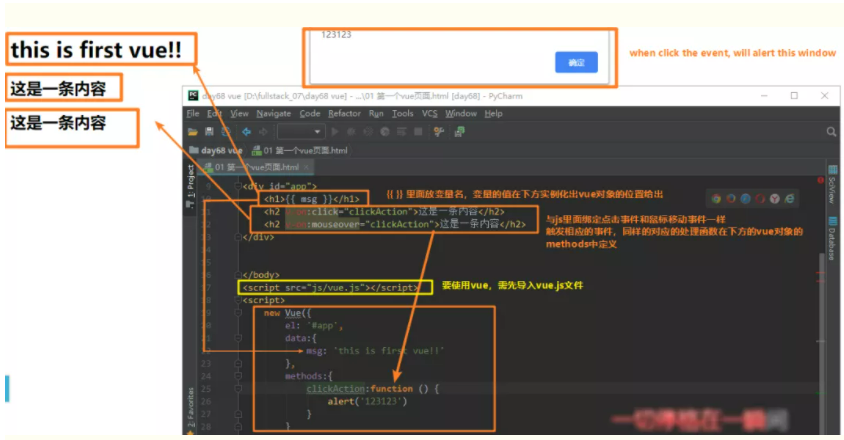Click the 'this is first vue!!' heading

click(x=96, y=50)
